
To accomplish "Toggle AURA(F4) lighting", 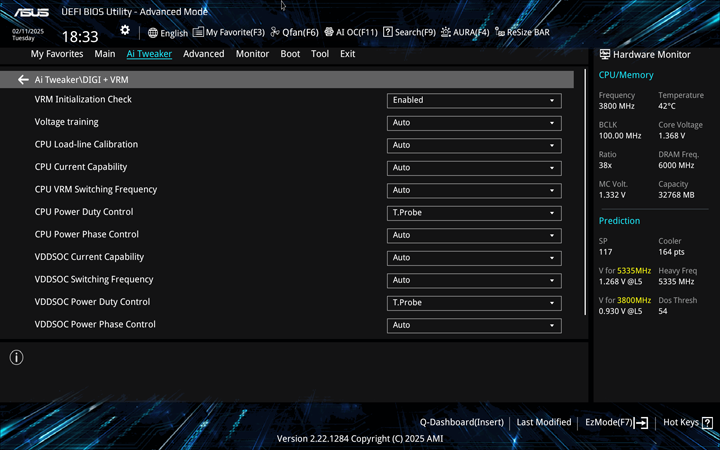I will (465, 32).
